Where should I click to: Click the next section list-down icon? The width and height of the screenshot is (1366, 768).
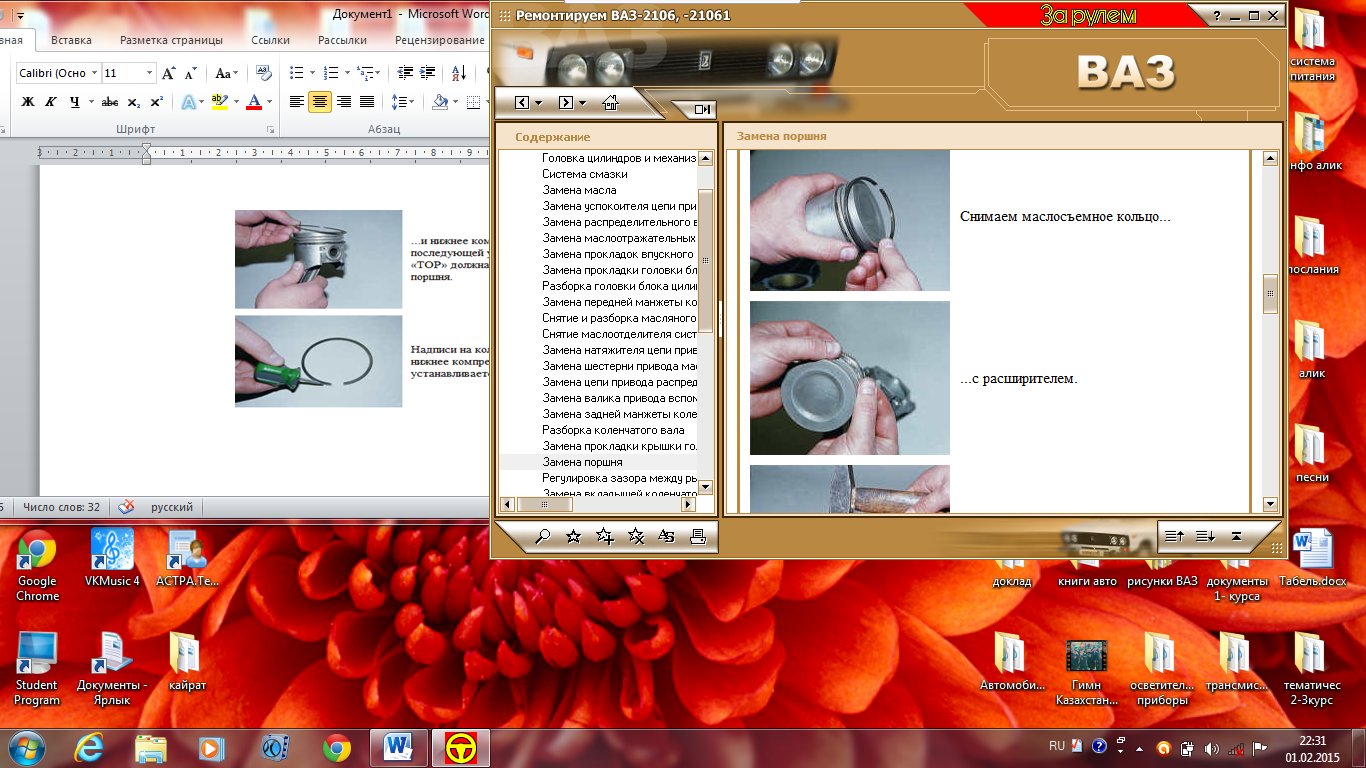tap(1205, 536)
